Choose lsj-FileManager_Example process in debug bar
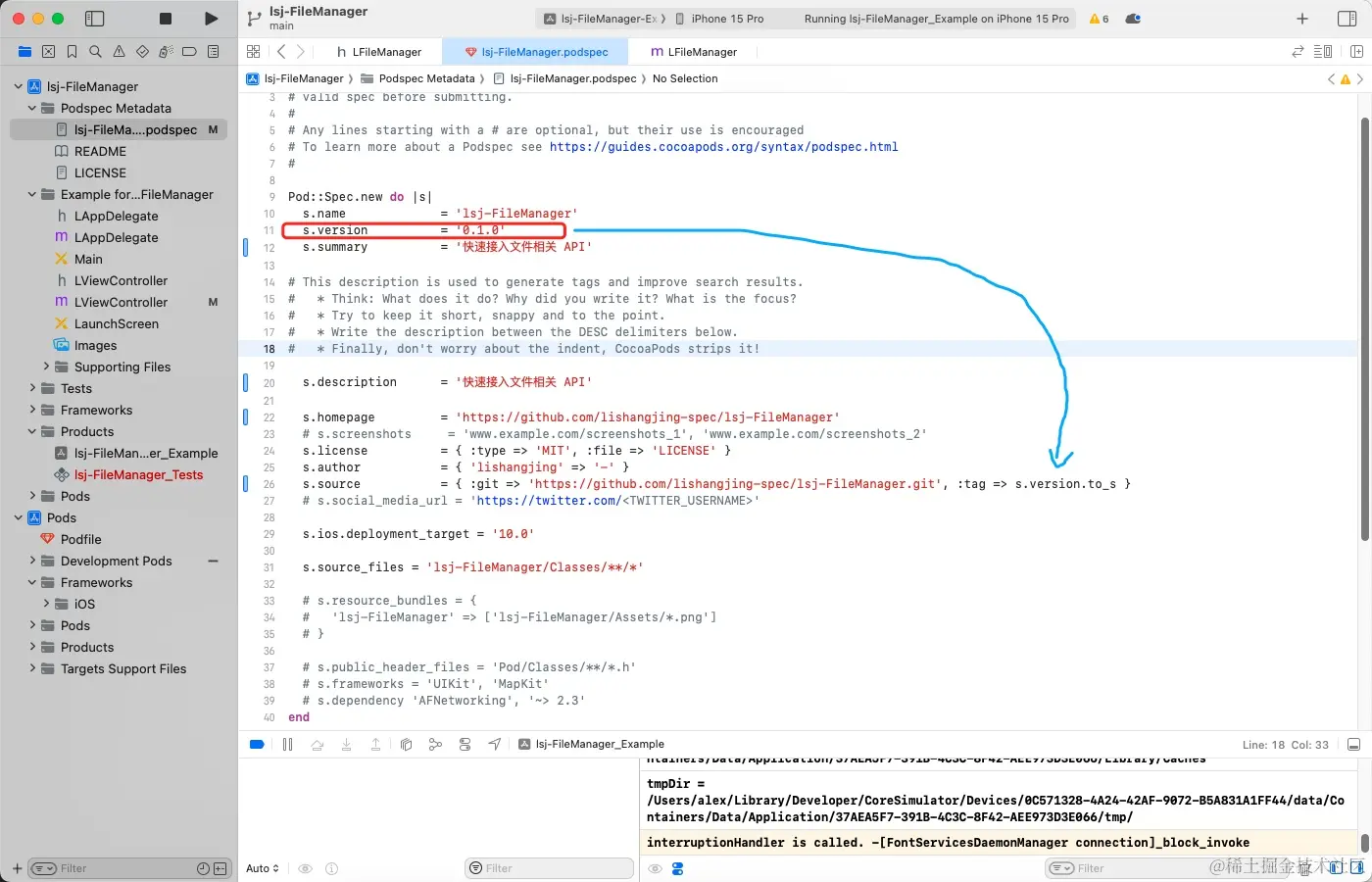1372x882 pixels. [592, 745]
